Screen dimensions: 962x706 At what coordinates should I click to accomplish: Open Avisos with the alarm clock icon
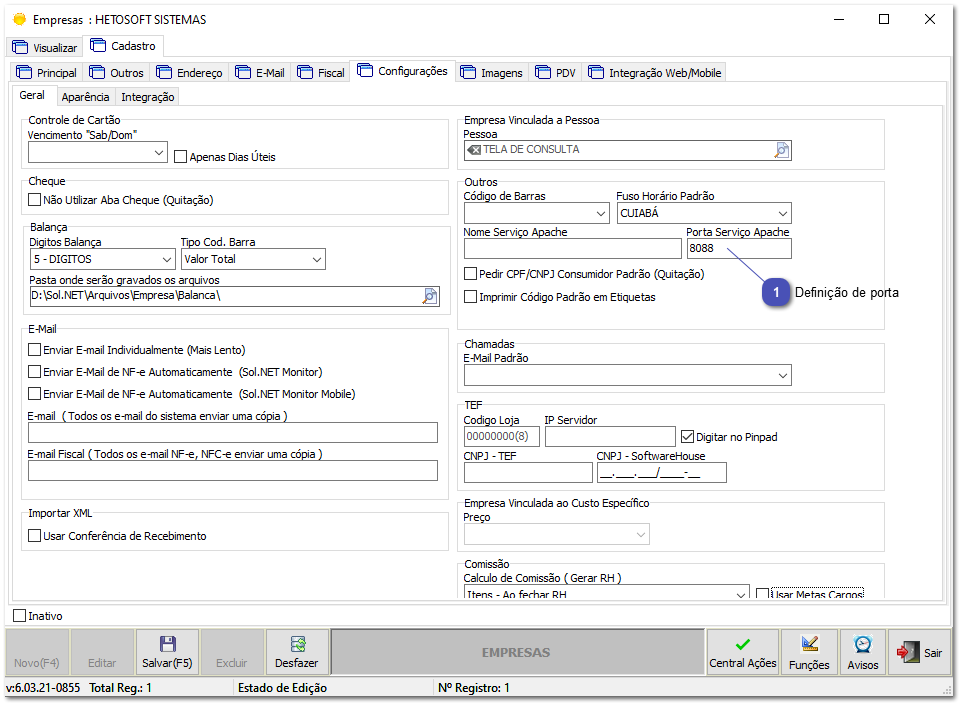pos(862,641)
